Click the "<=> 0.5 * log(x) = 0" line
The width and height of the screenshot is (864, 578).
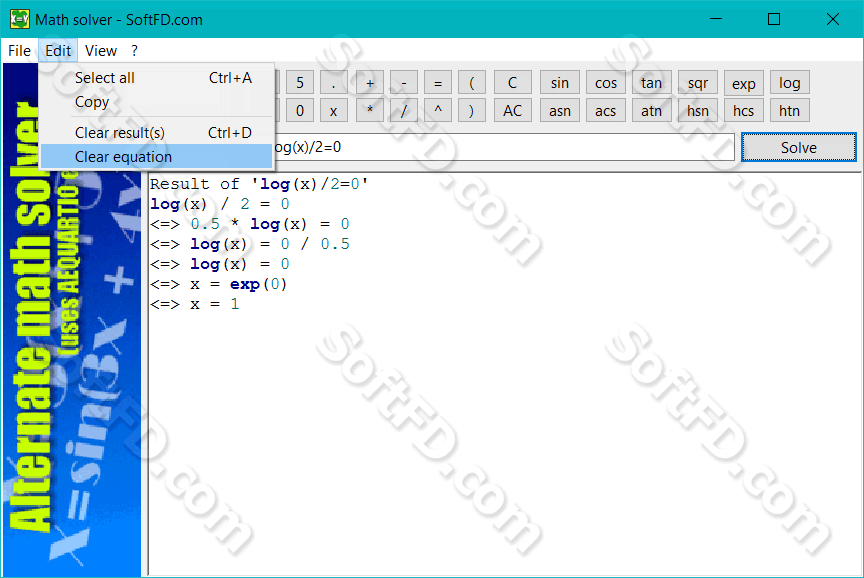coord(250,224)
